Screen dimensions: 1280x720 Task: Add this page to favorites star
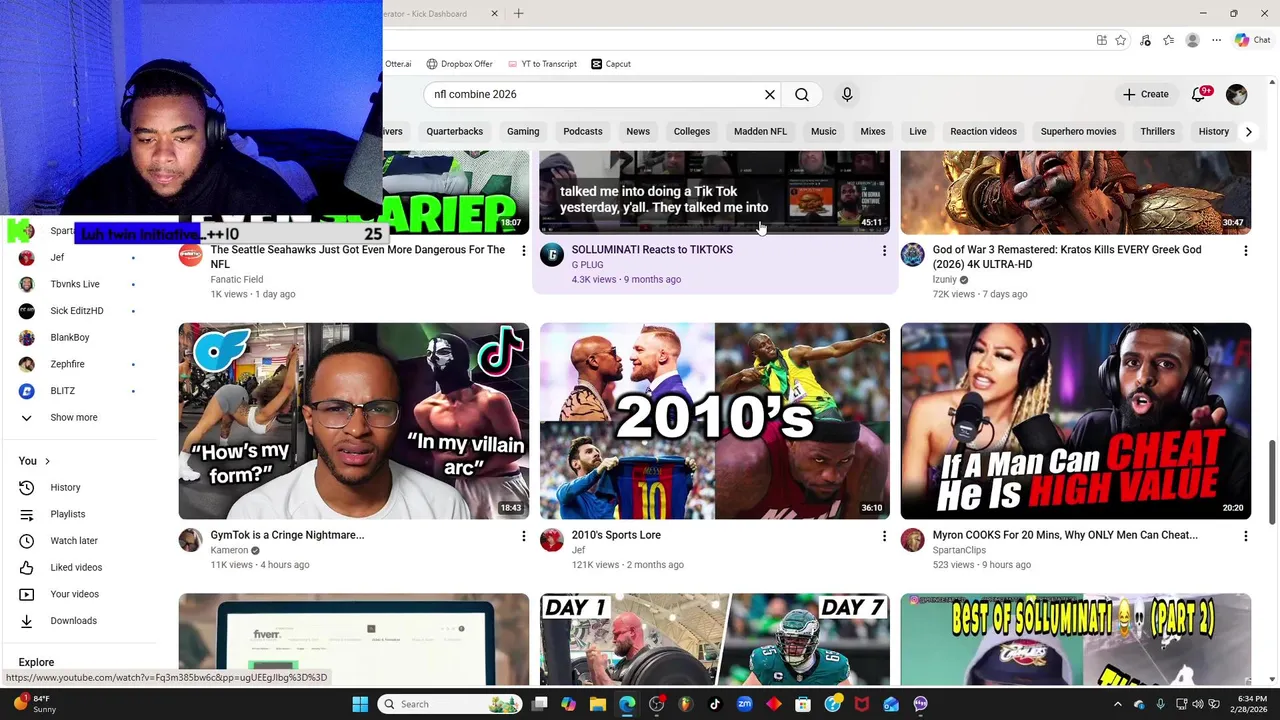tap(1121, 40)
